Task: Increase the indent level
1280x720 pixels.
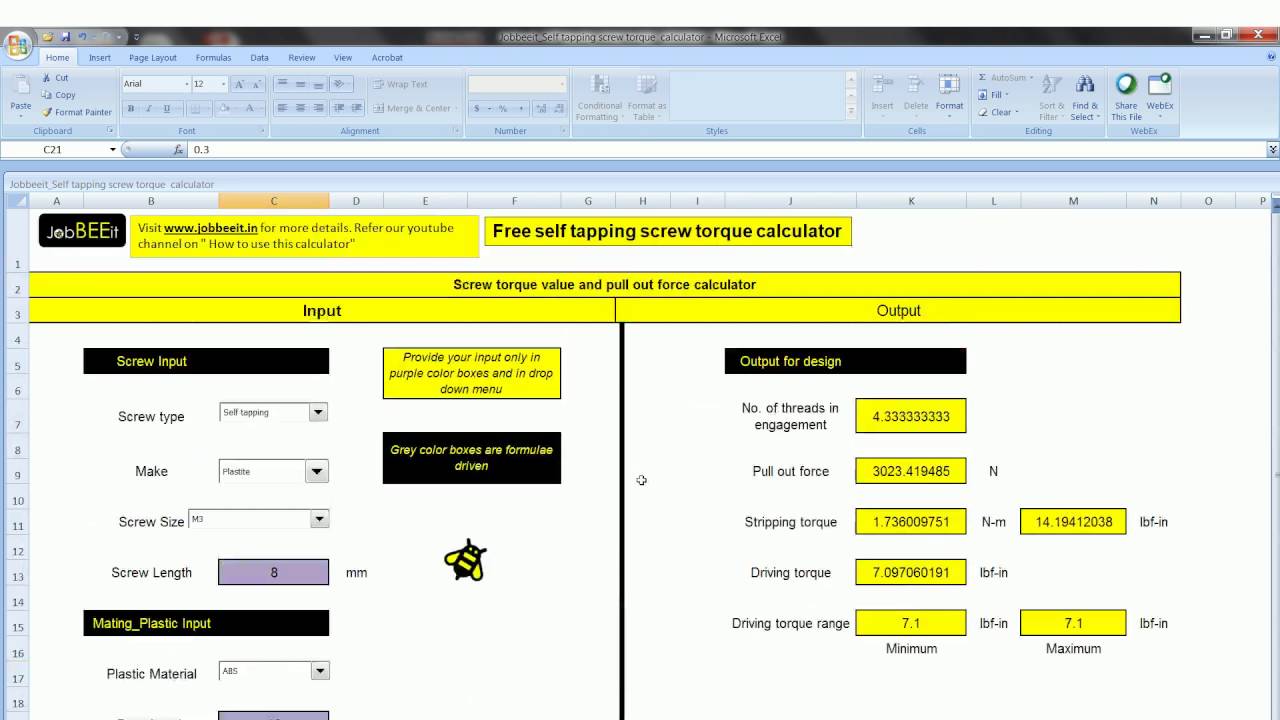Action: (x=356, y=108)
